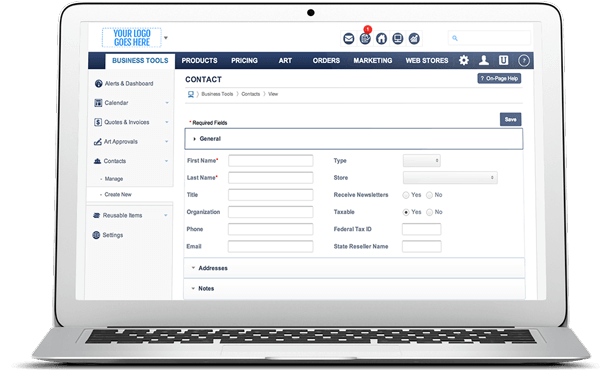Expand the Art Approvals arrow
The width and height of the screenshot is (610, 370).
pyautogui.click(x=167, y=142)
